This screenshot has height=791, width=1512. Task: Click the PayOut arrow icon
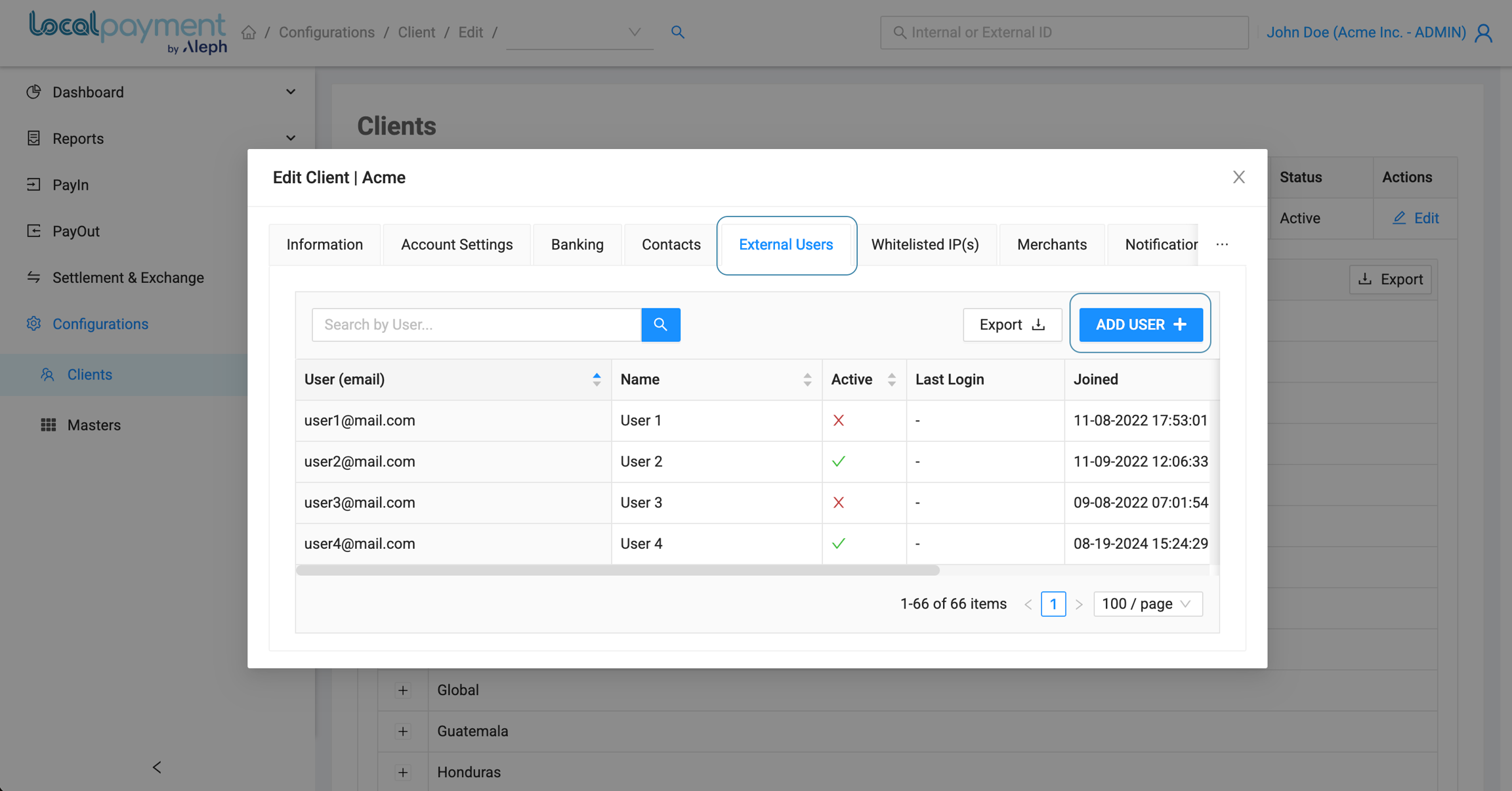[x=33, y=231]
